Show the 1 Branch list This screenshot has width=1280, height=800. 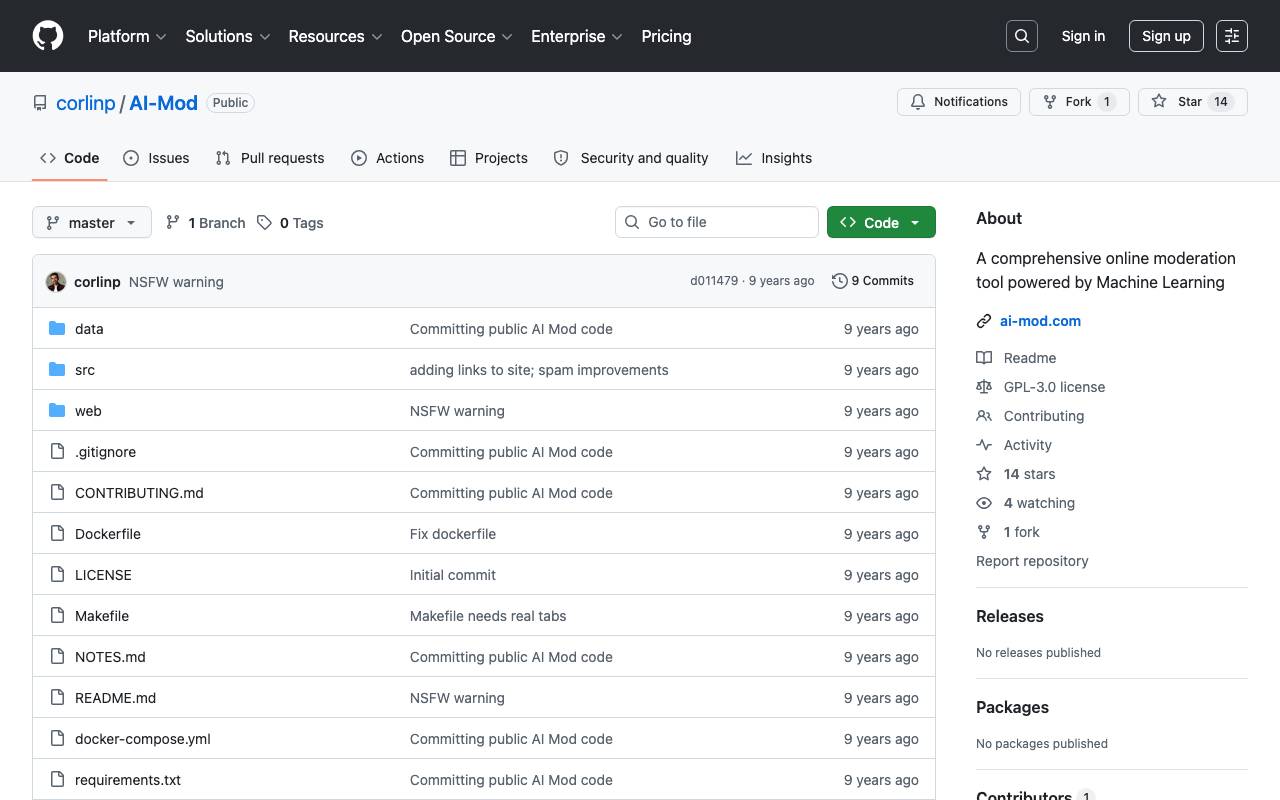tap(206, 223)
